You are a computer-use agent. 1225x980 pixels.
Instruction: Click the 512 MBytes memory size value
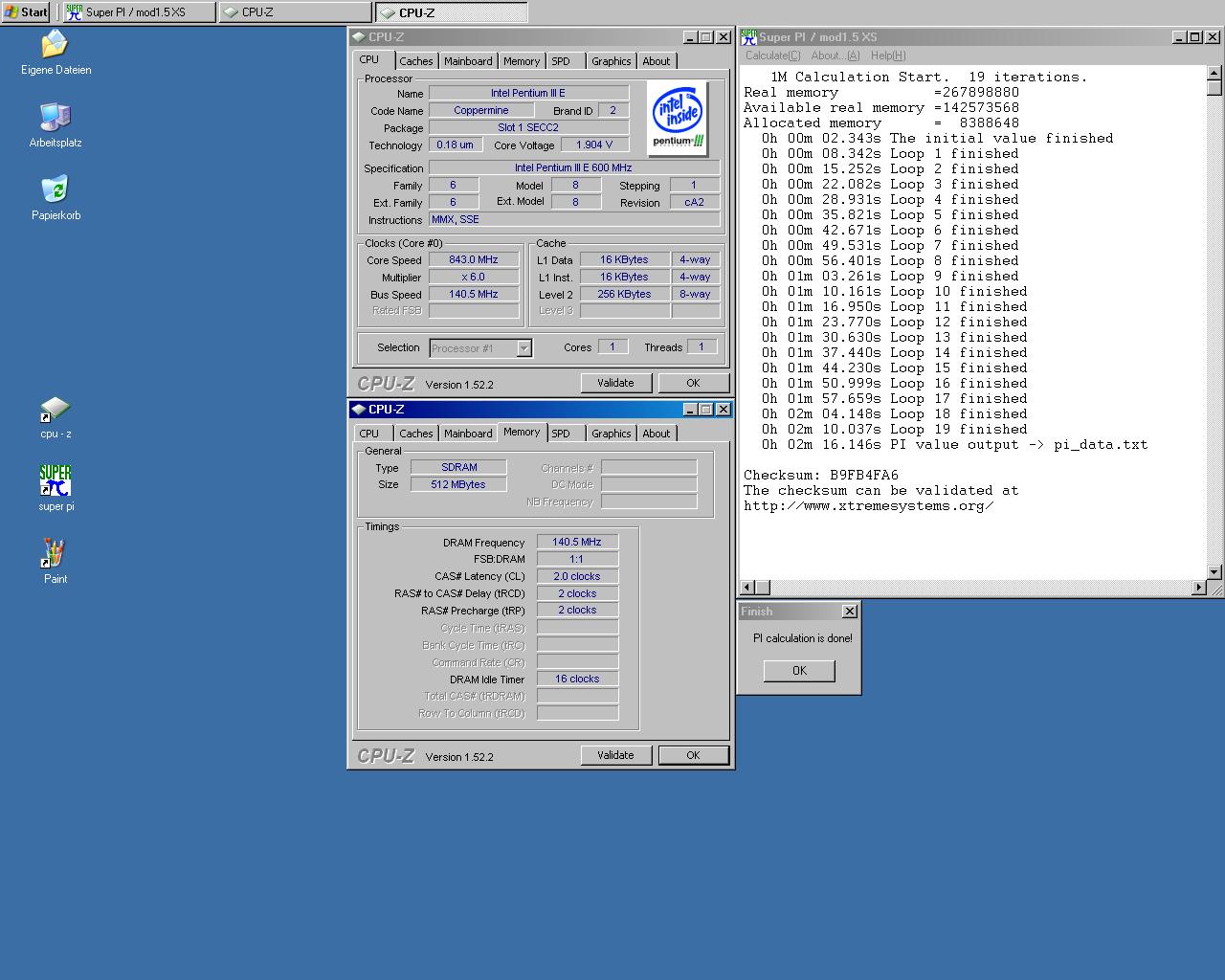point(459,484)
